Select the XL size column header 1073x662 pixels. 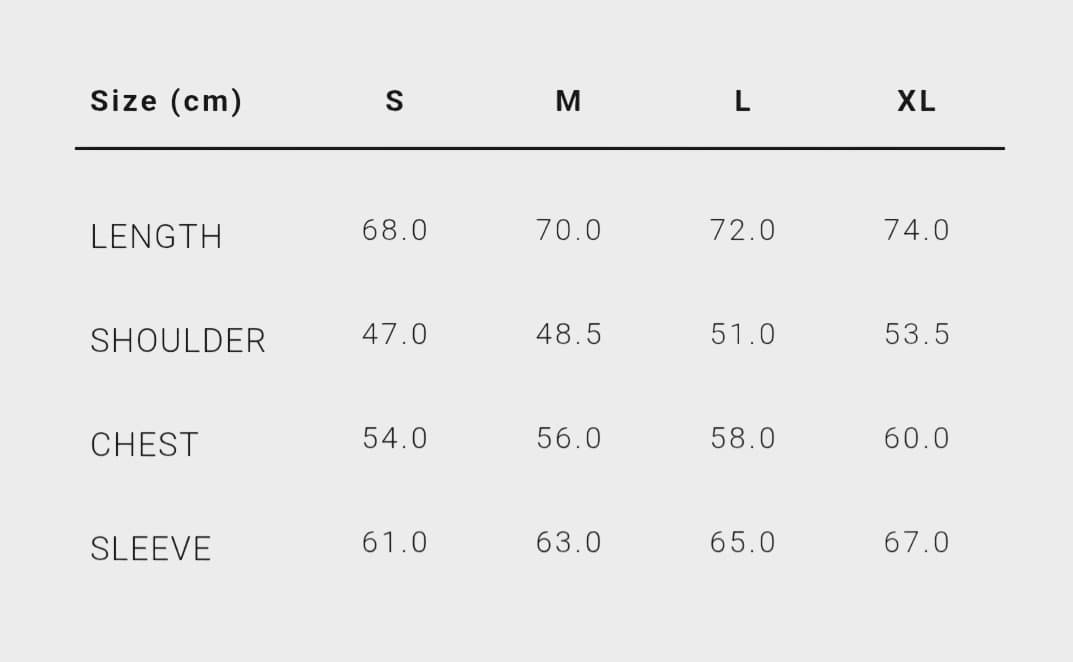tap(916, 101)
